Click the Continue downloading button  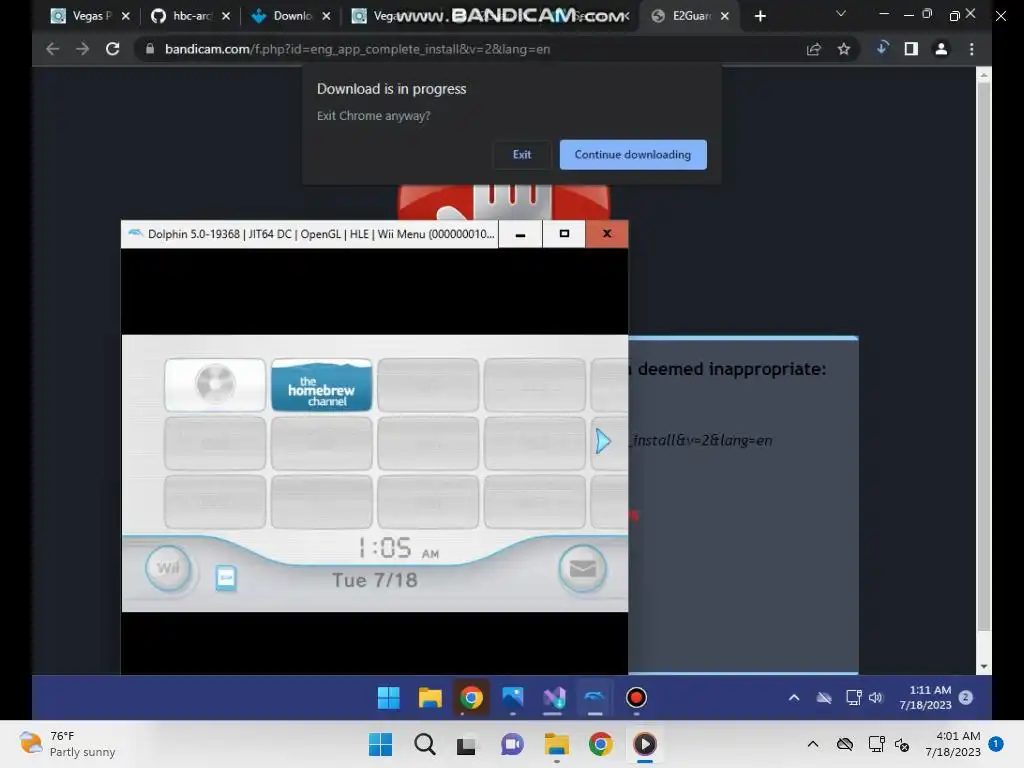pyautogui.click(x=633, y=155)
